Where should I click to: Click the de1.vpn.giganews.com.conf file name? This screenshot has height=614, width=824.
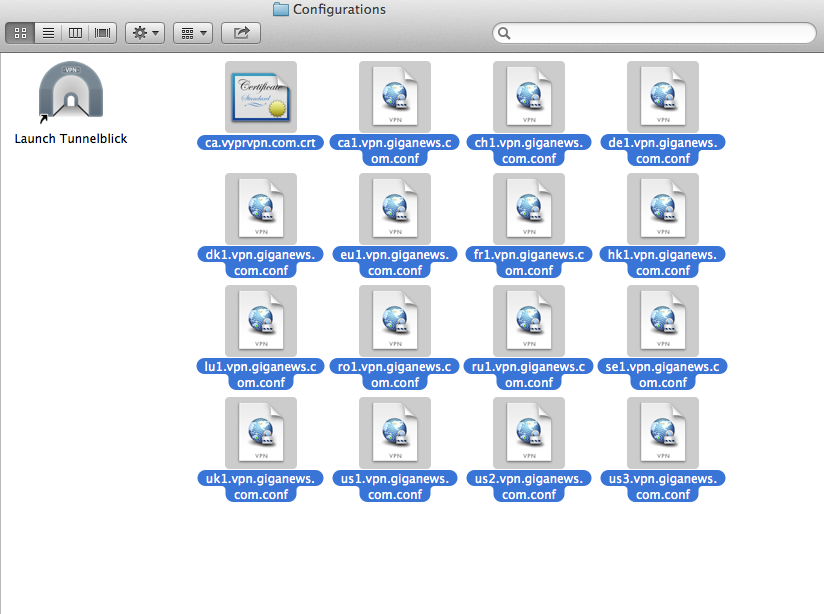(x=663, y=150)
